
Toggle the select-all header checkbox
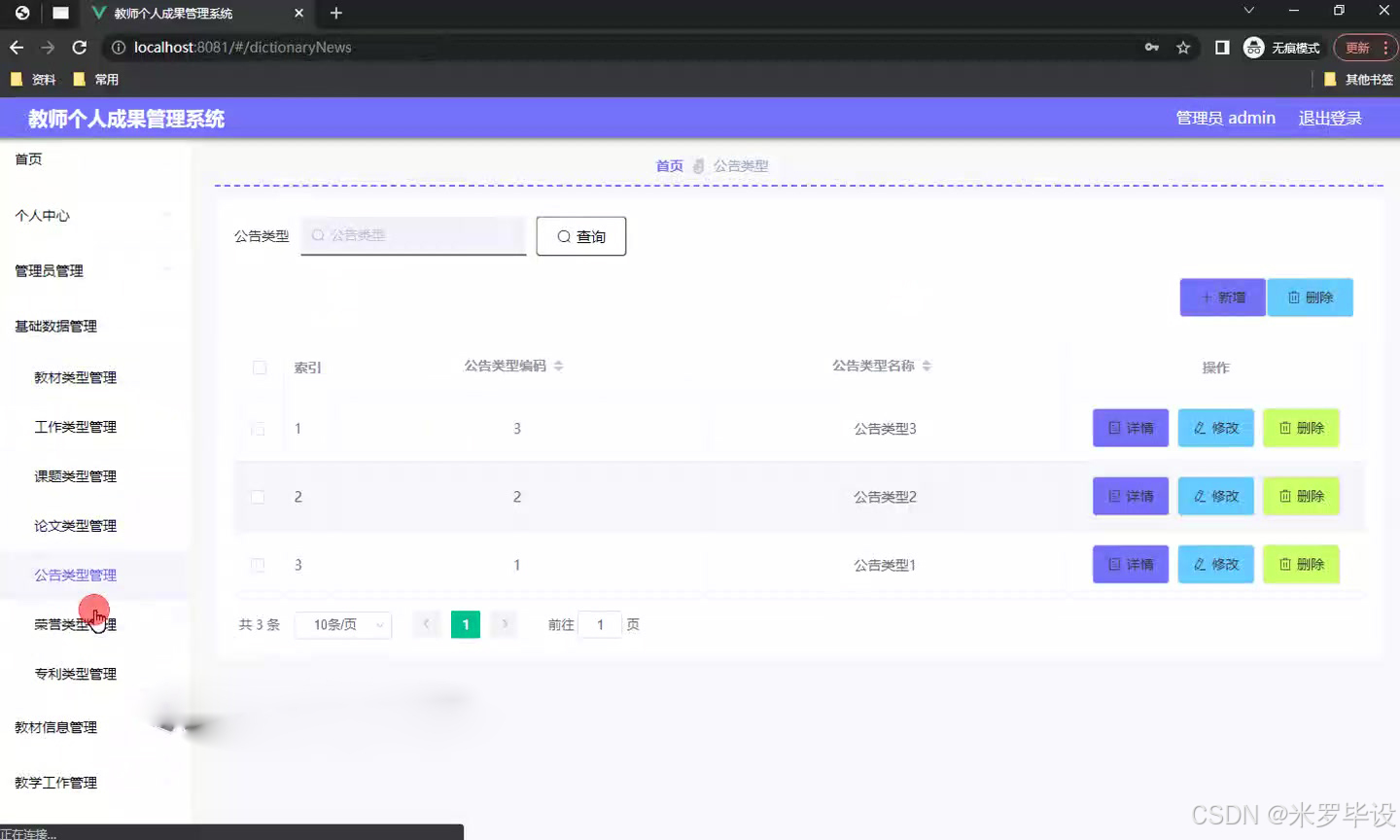[260, 367]
